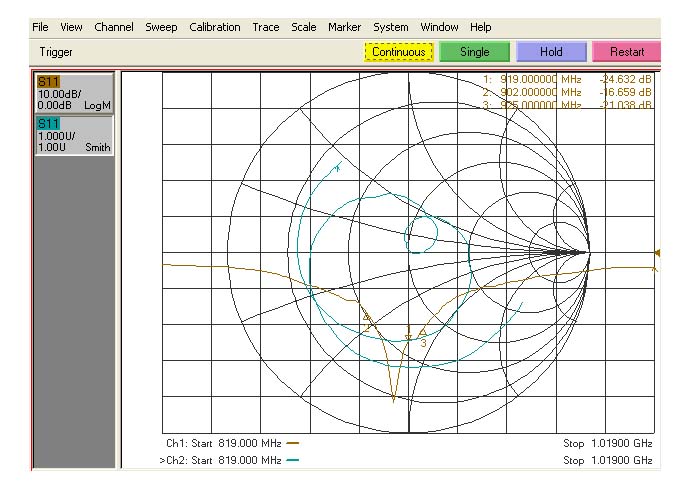
Task: Set trigger to Continuous
Action: (x=398, y=51)
